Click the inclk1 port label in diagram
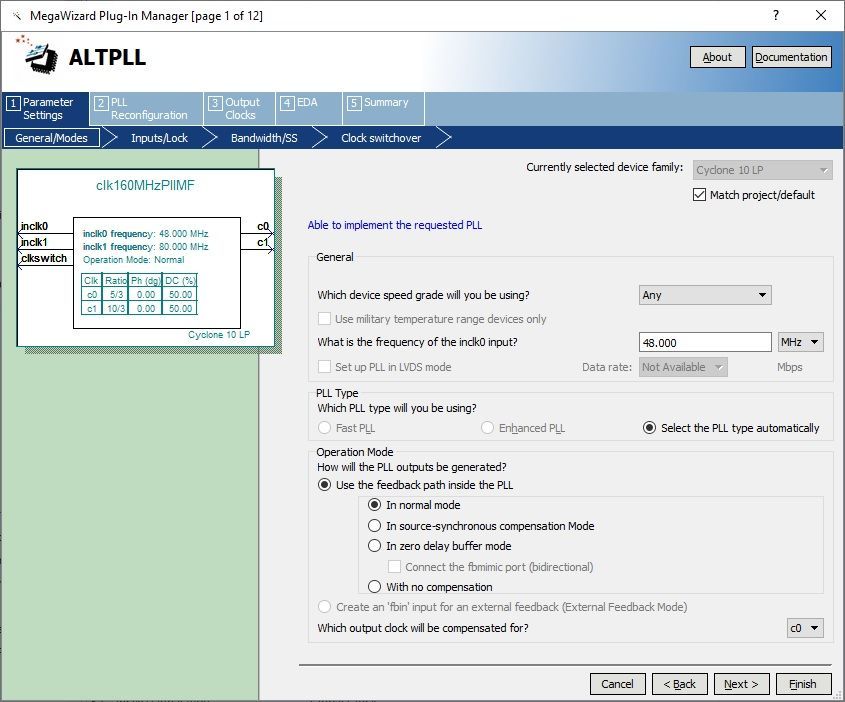Image resolution: width=845 pixels, height=702 pixels. pyautogui.click(x=34, y=242)
